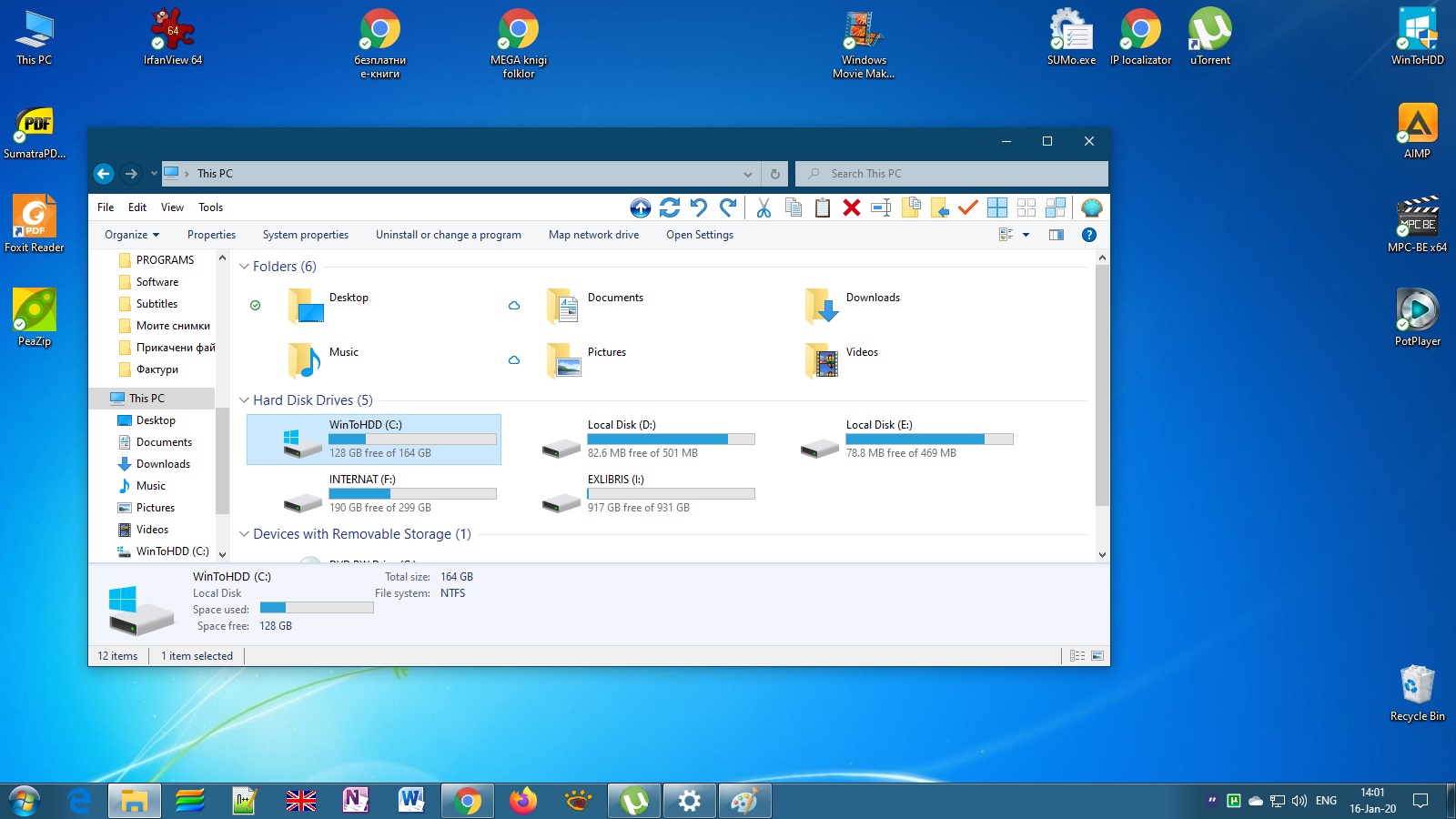This screenshot has width=1456, height=819.
Task: Click the Paste clipboard icon
Action: tap(823, 207)
